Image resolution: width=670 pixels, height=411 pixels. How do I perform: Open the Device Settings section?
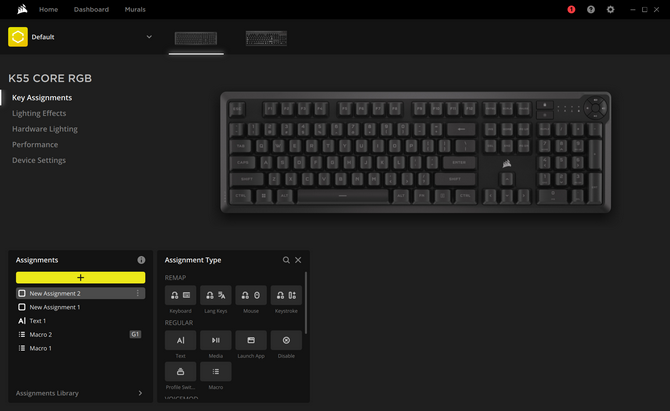[x=39, y=160]
